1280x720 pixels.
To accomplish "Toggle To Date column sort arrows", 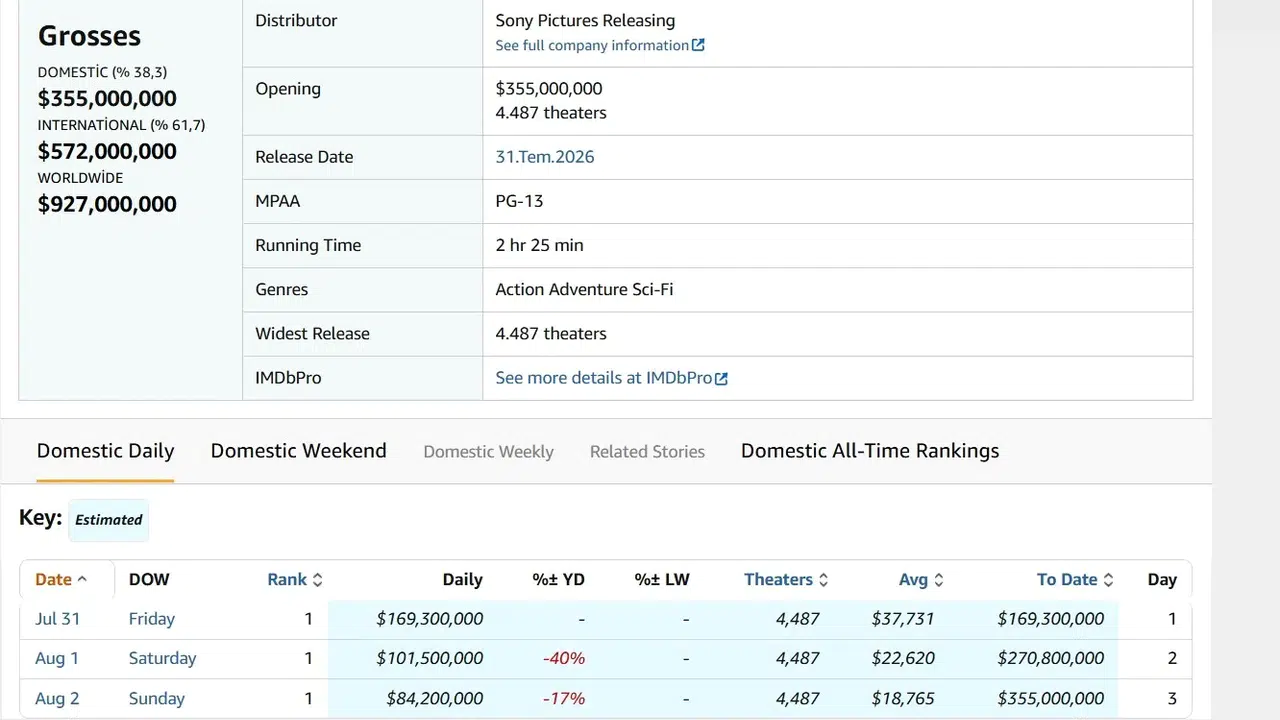I will coord(1108,580).
